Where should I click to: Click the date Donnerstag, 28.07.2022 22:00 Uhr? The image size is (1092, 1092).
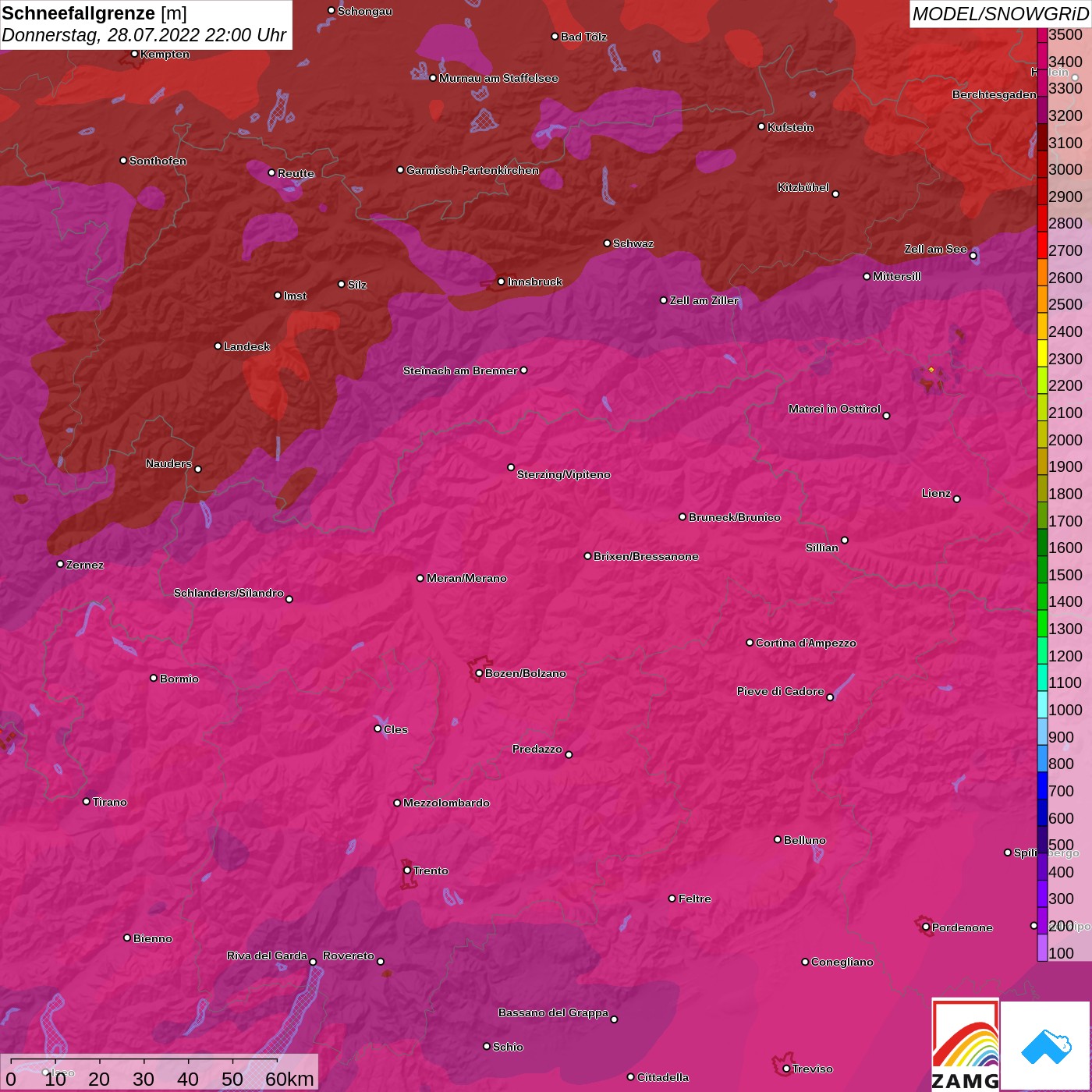tap(144, 35)
